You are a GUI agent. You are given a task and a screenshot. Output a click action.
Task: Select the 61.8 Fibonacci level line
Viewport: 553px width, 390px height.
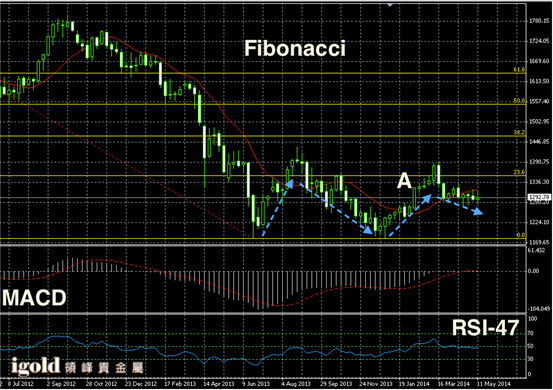point(263,73)
